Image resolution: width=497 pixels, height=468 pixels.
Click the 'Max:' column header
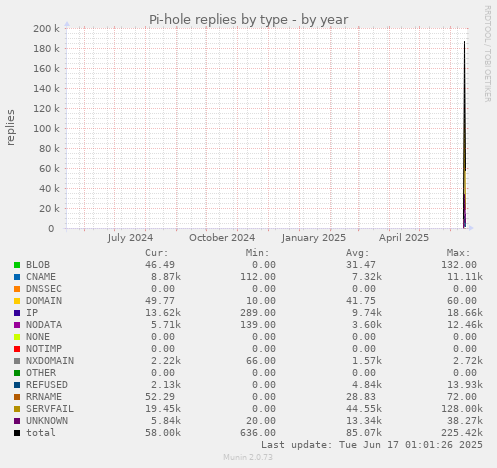tap(458, 253)
